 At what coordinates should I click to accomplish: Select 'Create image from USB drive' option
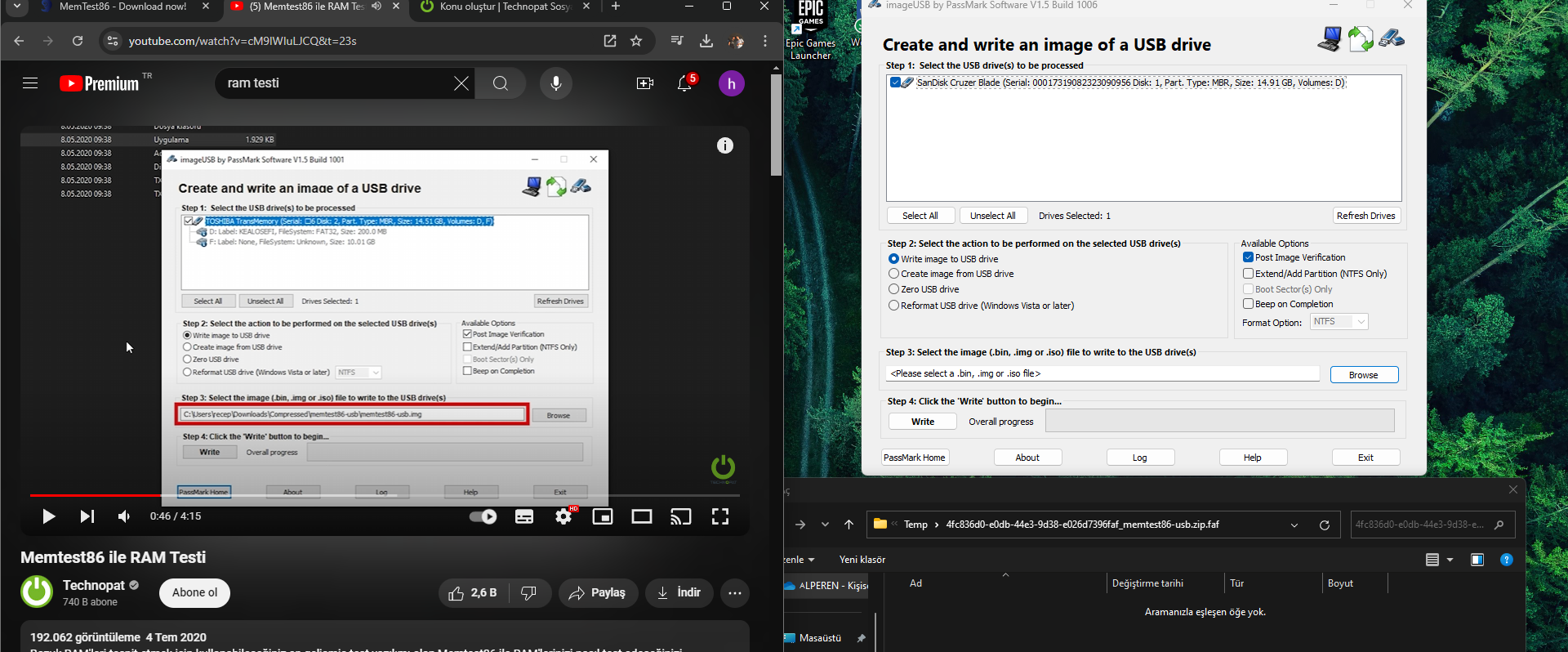[x=893, y=274]
